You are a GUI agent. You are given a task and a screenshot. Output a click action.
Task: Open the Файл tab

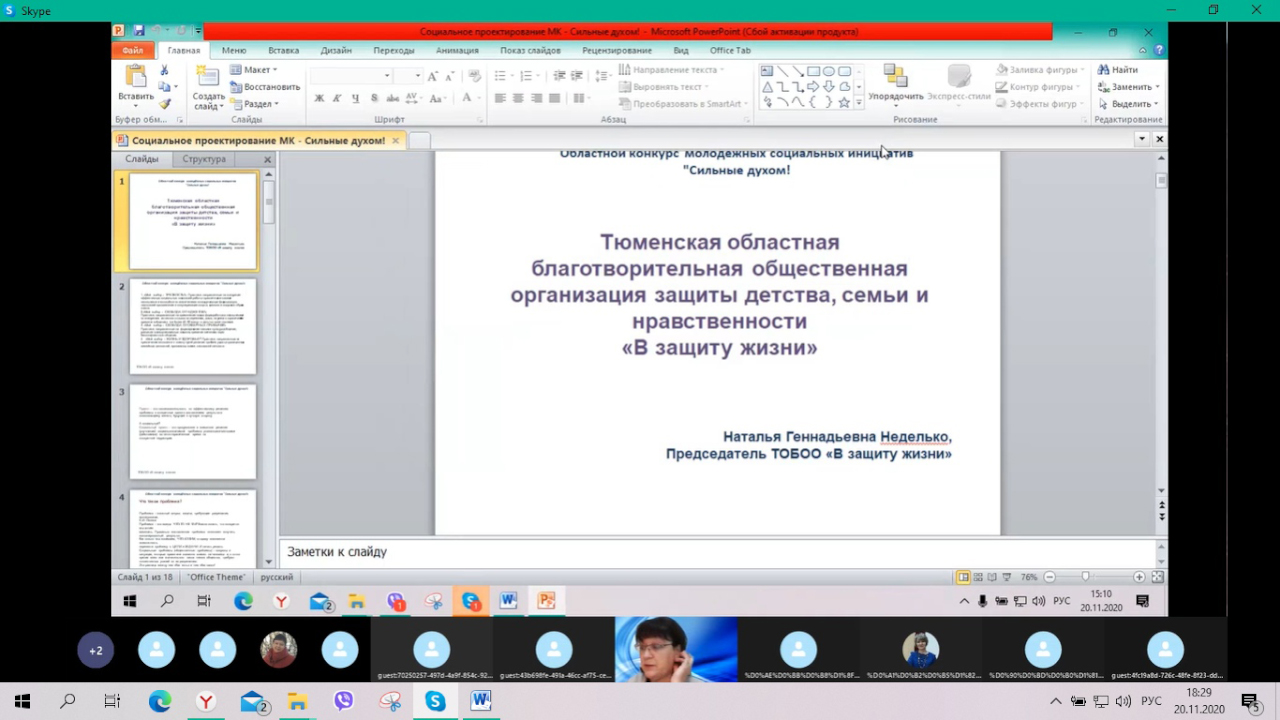pyautogui.click(x=133, y=50)
